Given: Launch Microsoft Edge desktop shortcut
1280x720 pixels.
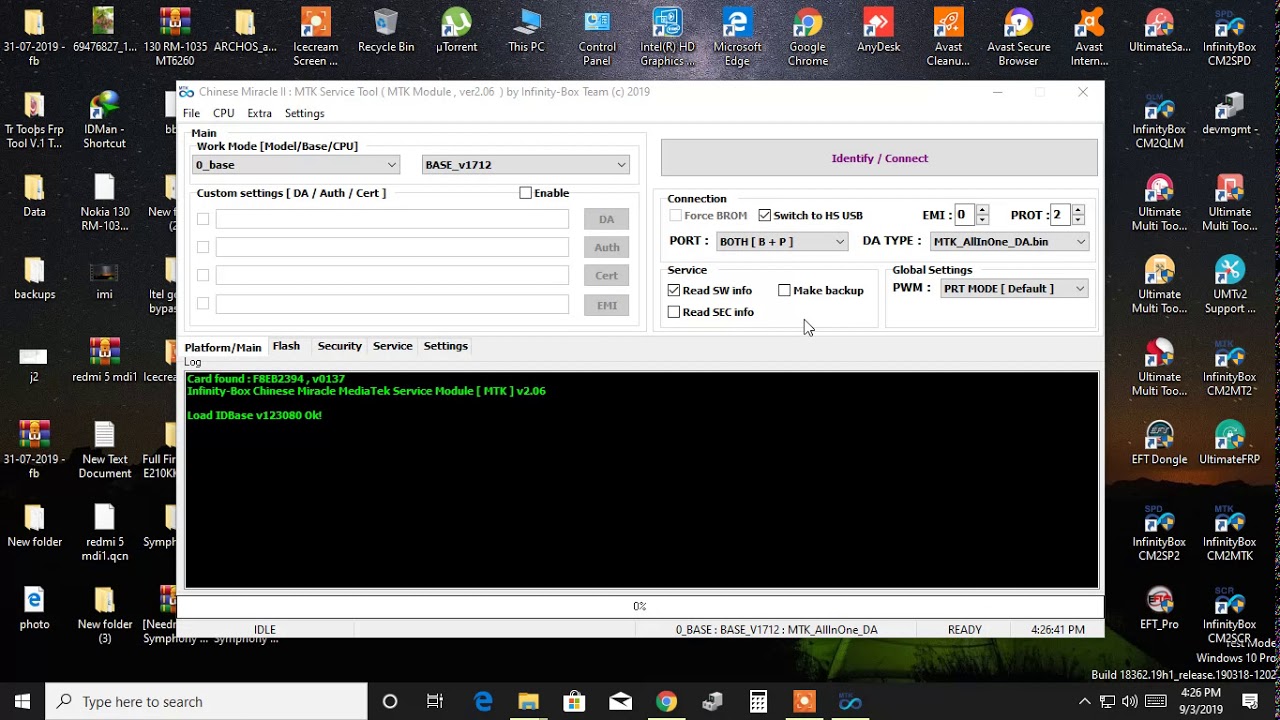Looking at the screenshot, I should pyautogui.click(x=737, y=38).
